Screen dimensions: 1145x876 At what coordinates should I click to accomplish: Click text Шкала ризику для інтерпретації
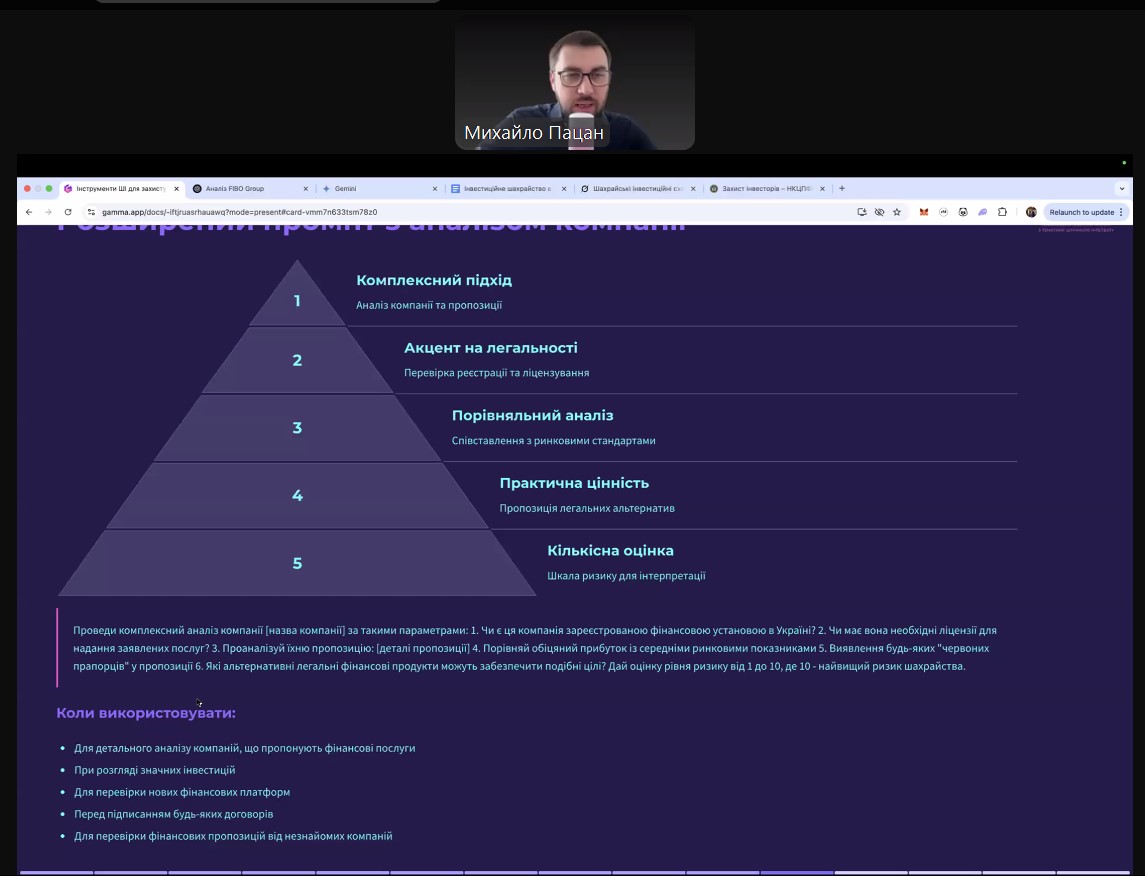click(627, 576)
